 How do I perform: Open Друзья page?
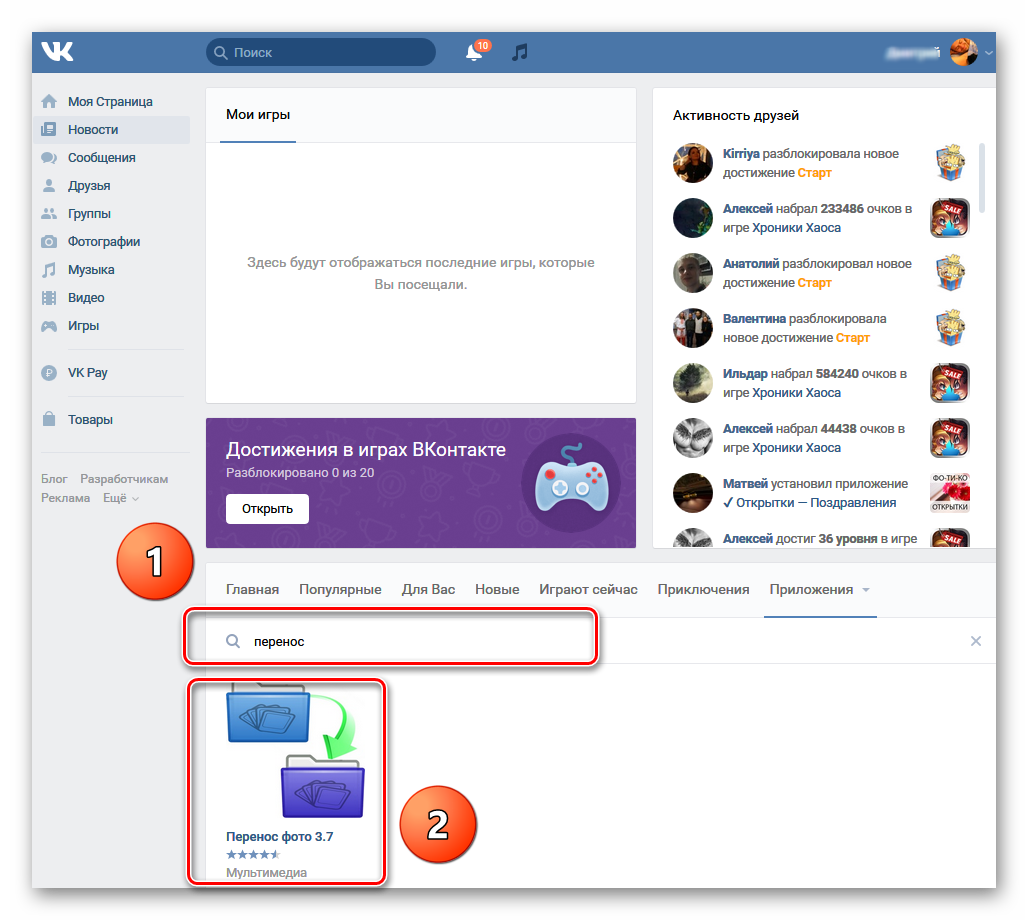pyautogui.click(x=89, y=186)
